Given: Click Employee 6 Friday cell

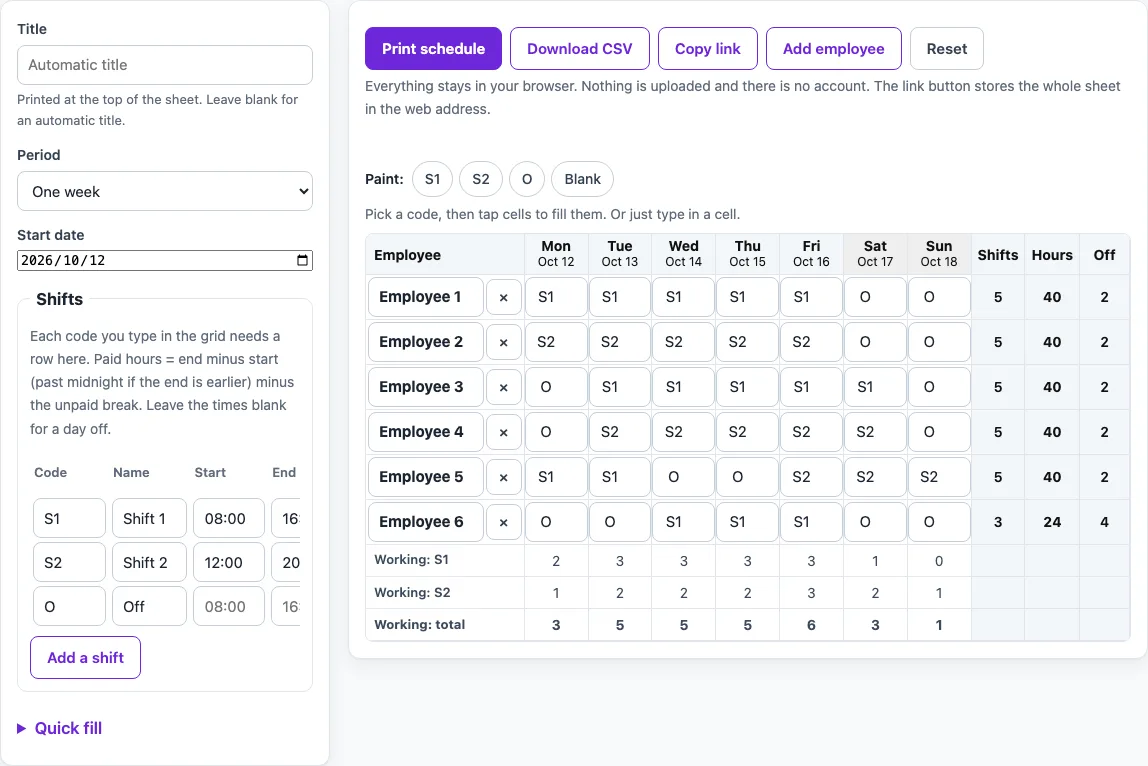Looking at the screenshot, I should (x=811, y=522).
